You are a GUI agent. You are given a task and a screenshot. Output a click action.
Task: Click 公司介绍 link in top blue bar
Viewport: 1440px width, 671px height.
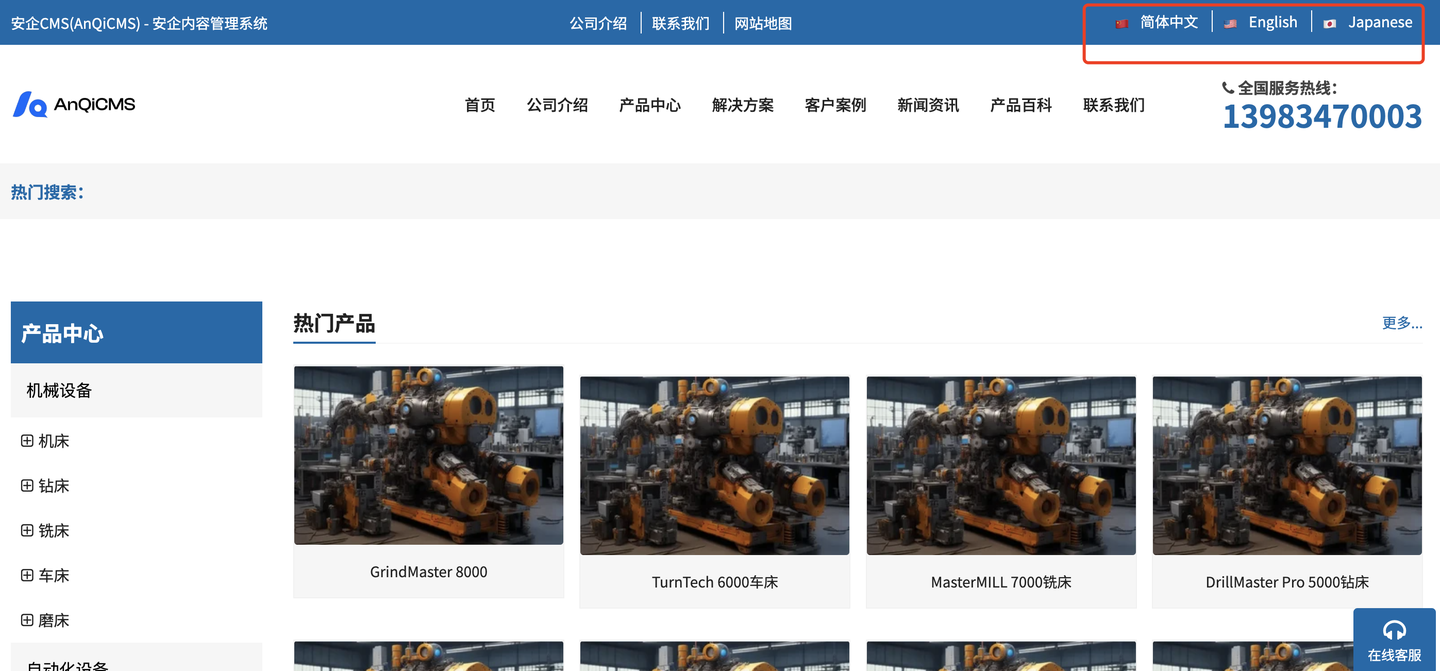[598, 23]
